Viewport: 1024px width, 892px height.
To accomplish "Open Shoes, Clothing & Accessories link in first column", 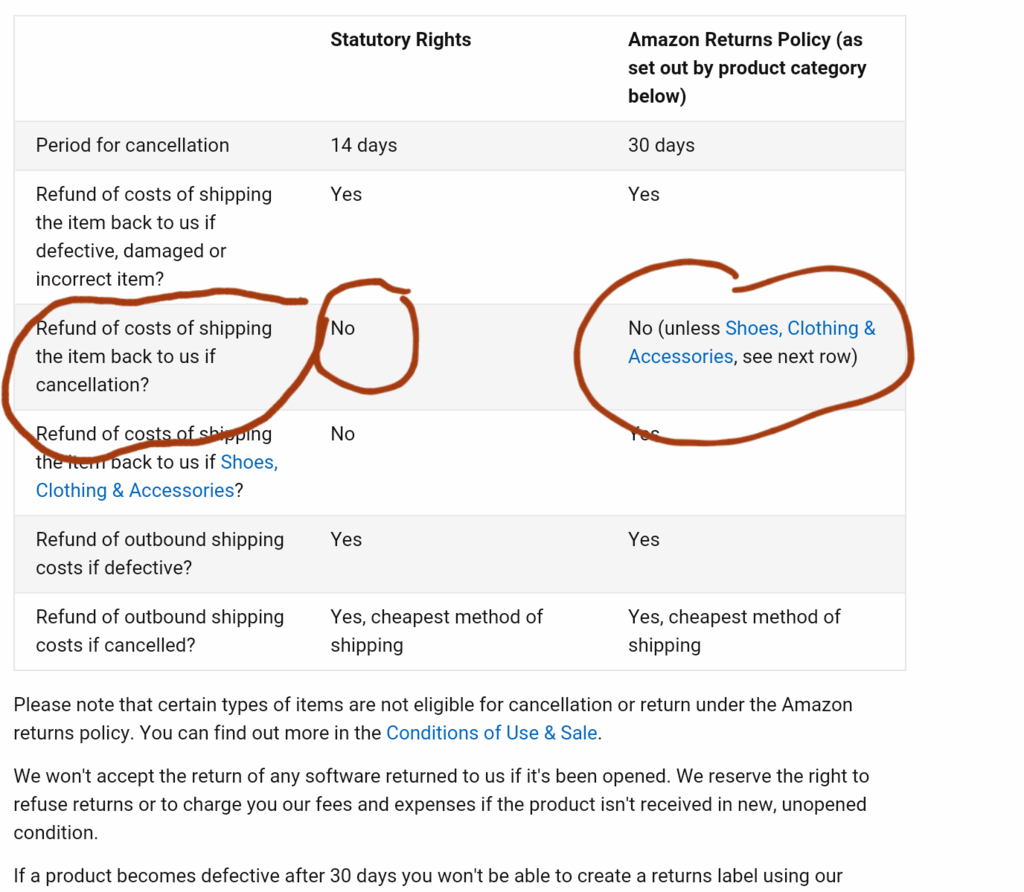I will click(x=157, y=476).
